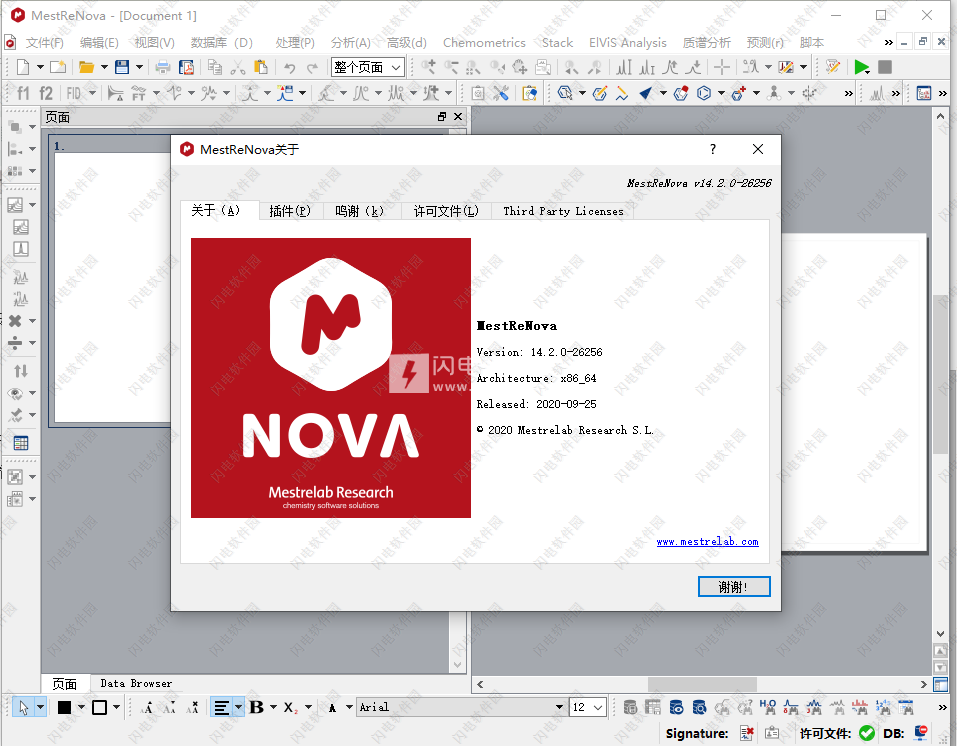Select the arrow pointer tool in bottom toolbar
The width and height of the screenshot is (957, 746).
point(24,707)
